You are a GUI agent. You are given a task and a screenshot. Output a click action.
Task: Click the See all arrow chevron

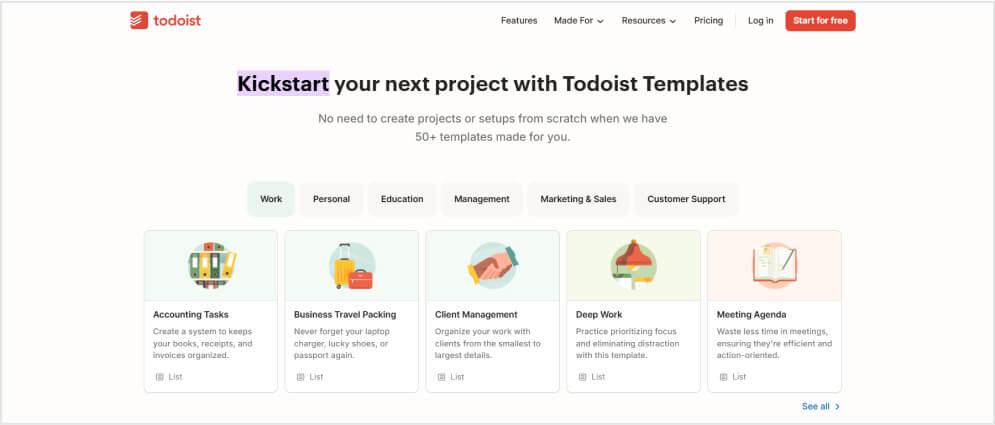(x=838, y=407)
